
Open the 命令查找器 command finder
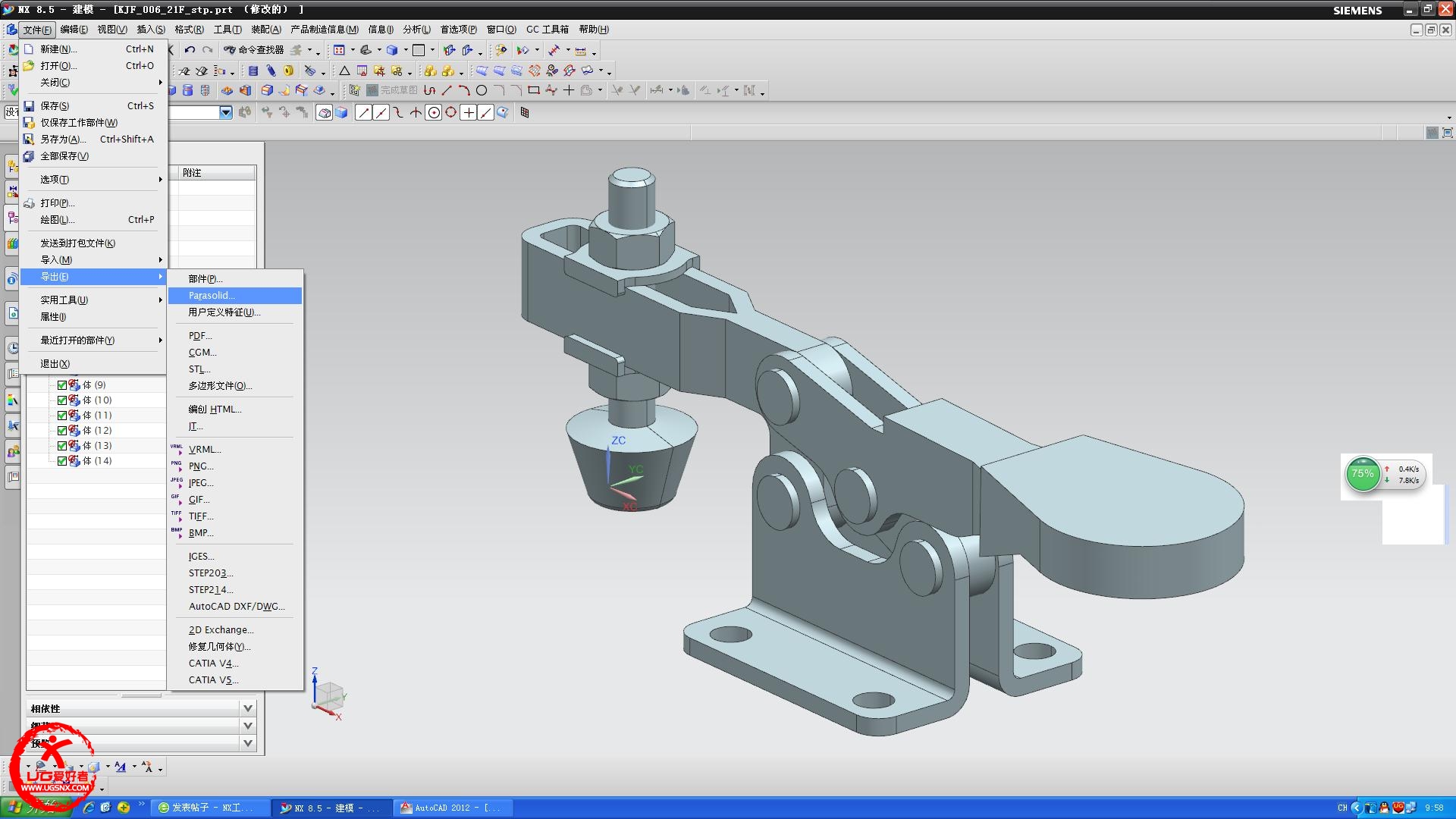click(254, 50)
